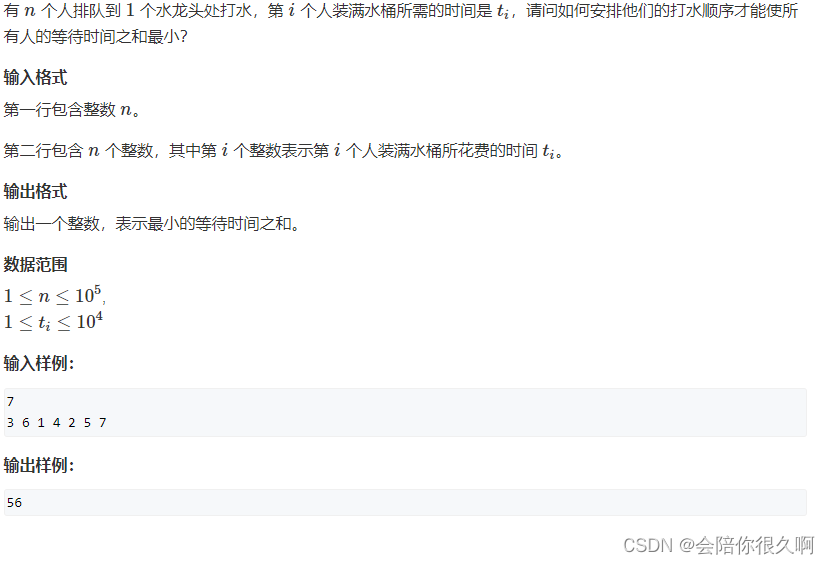This screenshot has width=830, height=564.
Task: Click the 数据范围 heading
Action: pos(35,264)
